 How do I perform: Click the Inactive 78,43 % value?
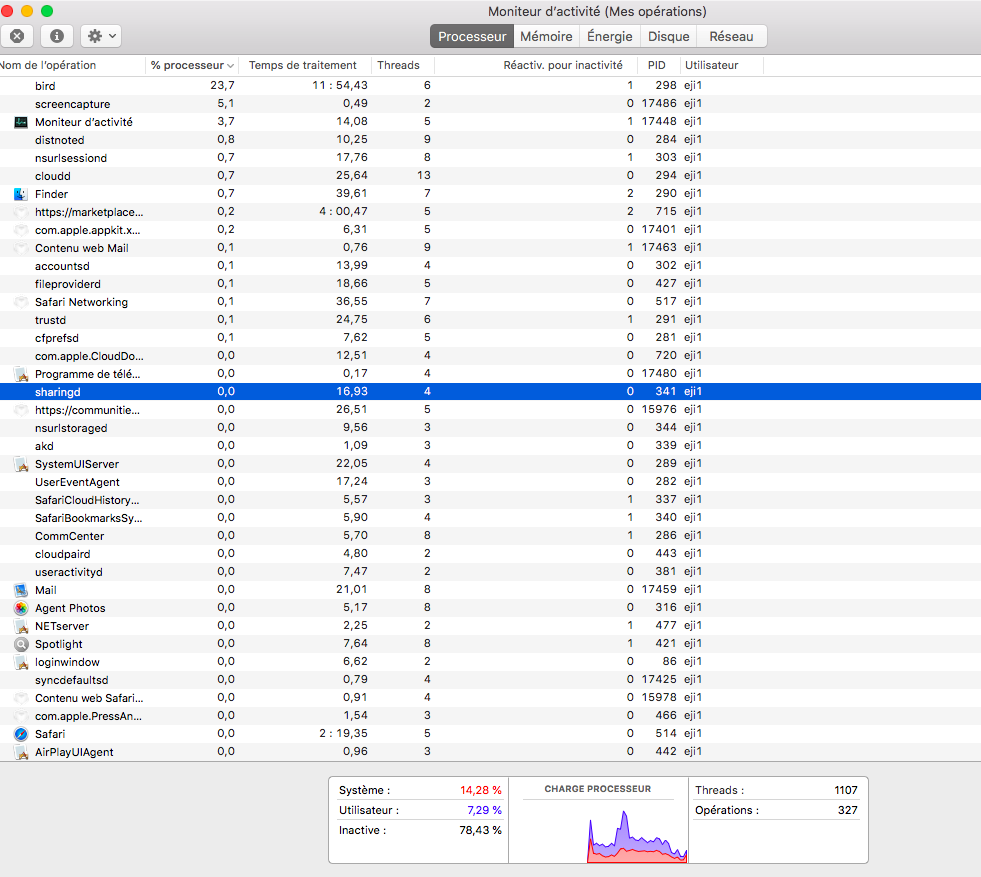(x=480, y=830)
